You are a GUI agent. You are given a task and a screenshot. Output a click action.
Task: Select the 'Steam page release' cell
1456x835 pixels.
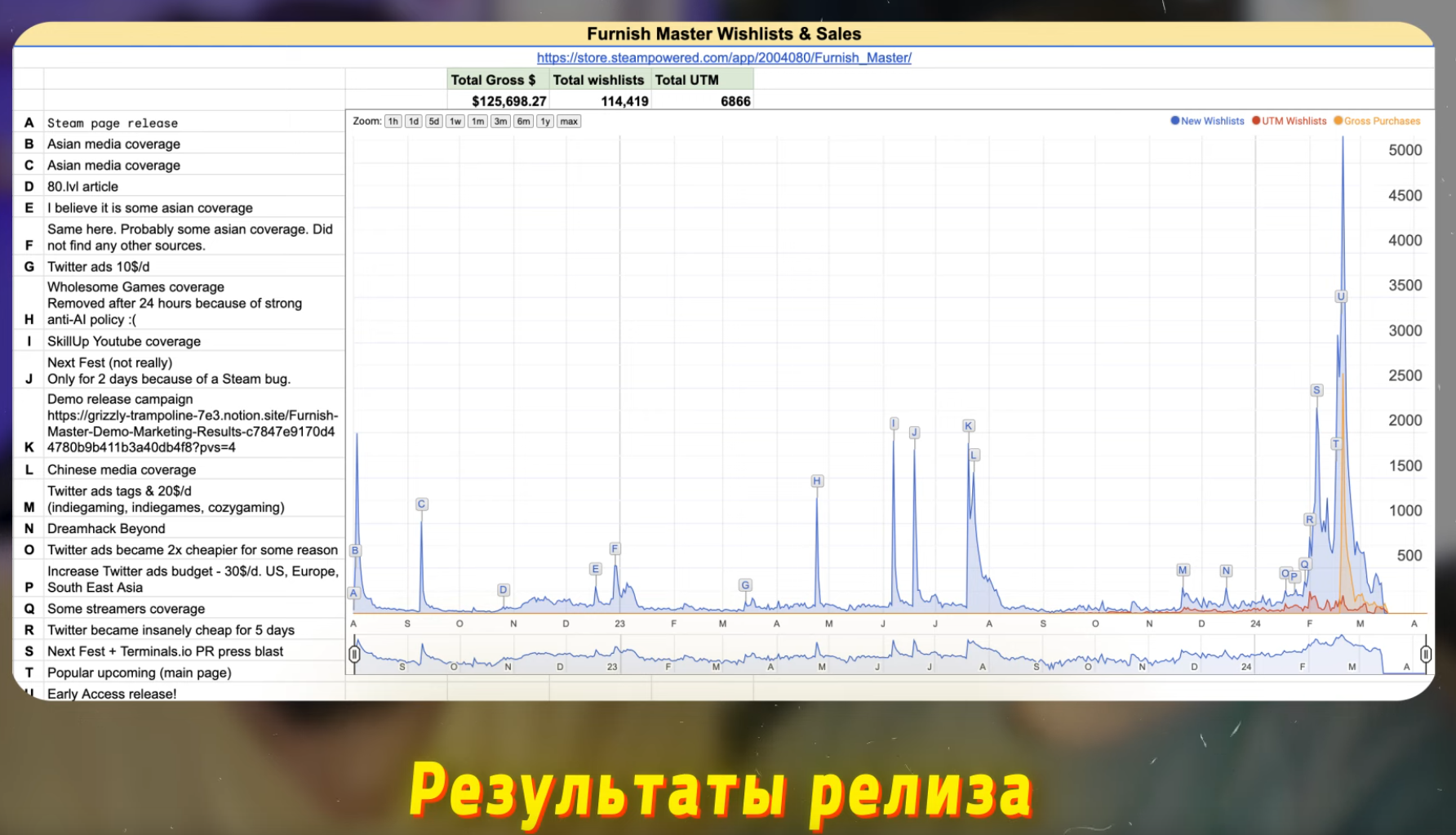point(194,122)
